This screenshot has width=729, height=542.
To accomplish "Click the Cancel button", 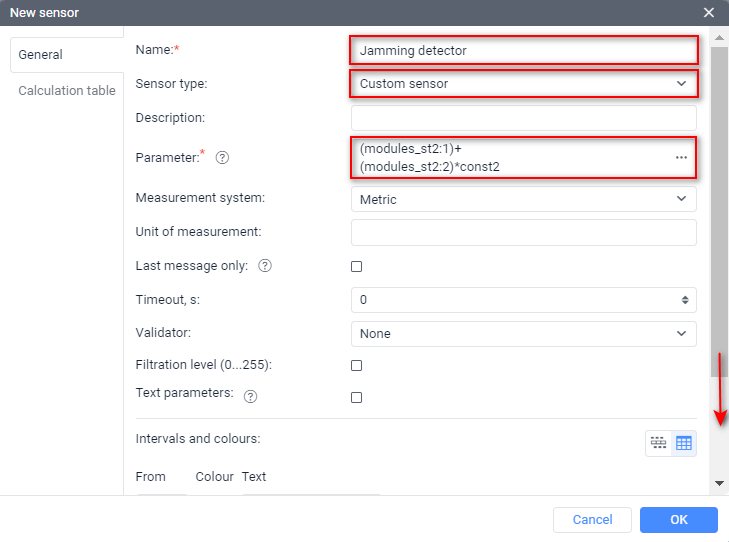I will tap(592, 520).
